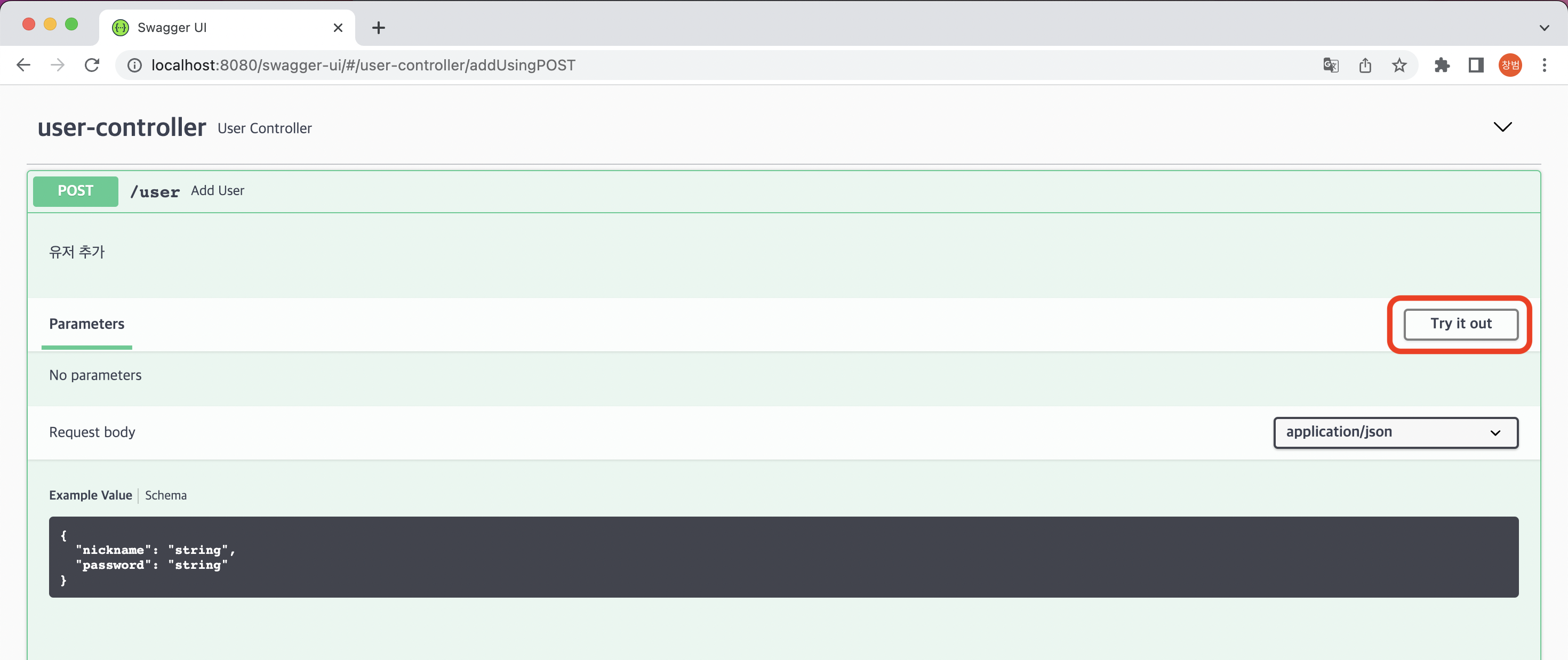Open a new browser tab

(378, 28)
